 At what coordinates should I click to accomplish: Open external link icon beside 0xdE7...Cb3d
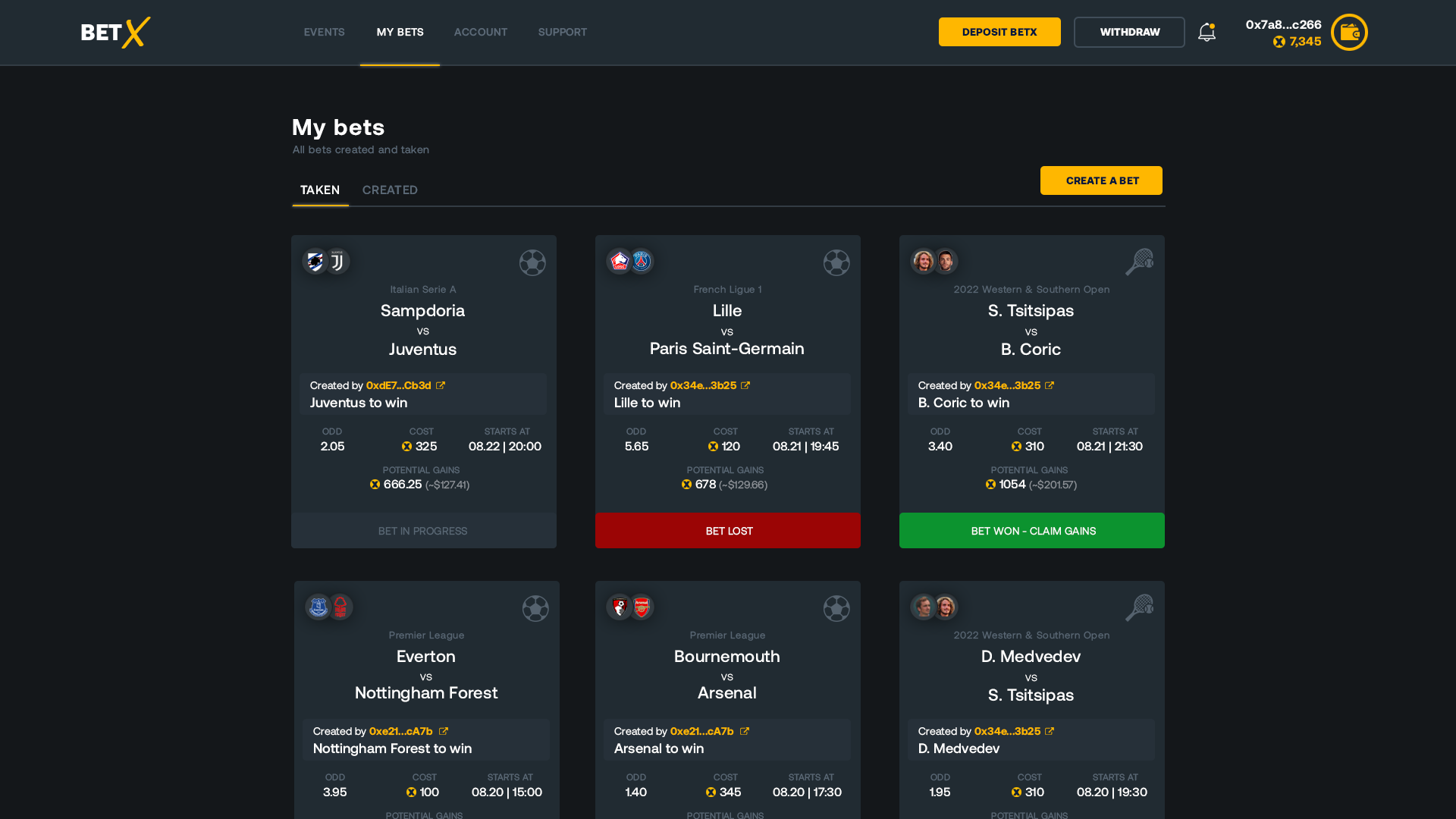(441, 386)
